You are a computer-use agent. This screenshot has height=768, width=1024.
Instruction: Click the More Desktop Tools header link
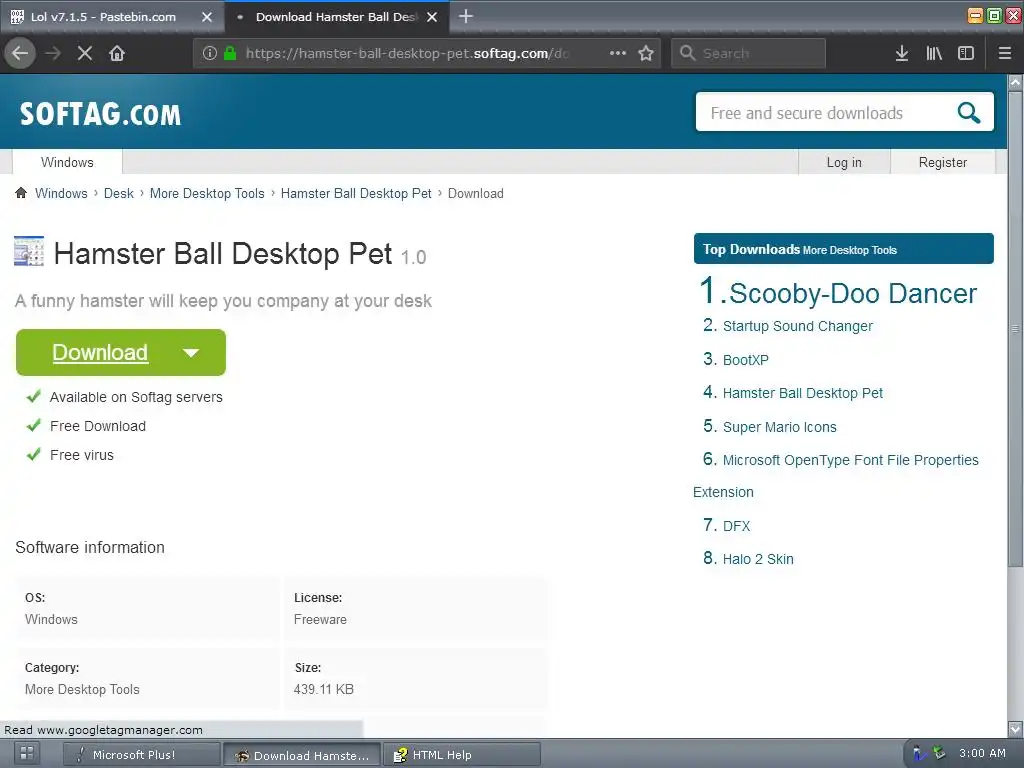pos(850,250)
